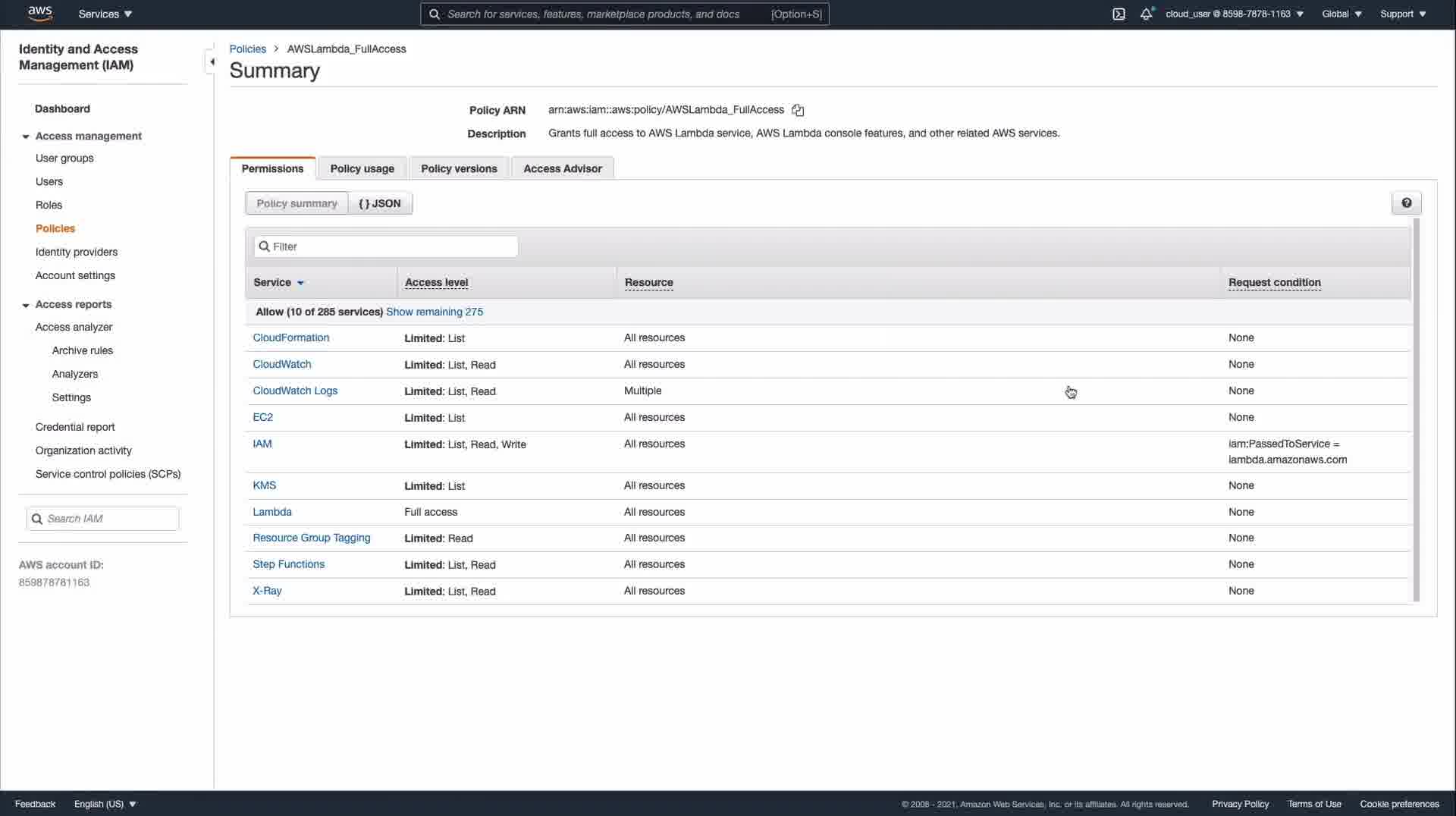Open Credential report in sidebar

[75, 428]
